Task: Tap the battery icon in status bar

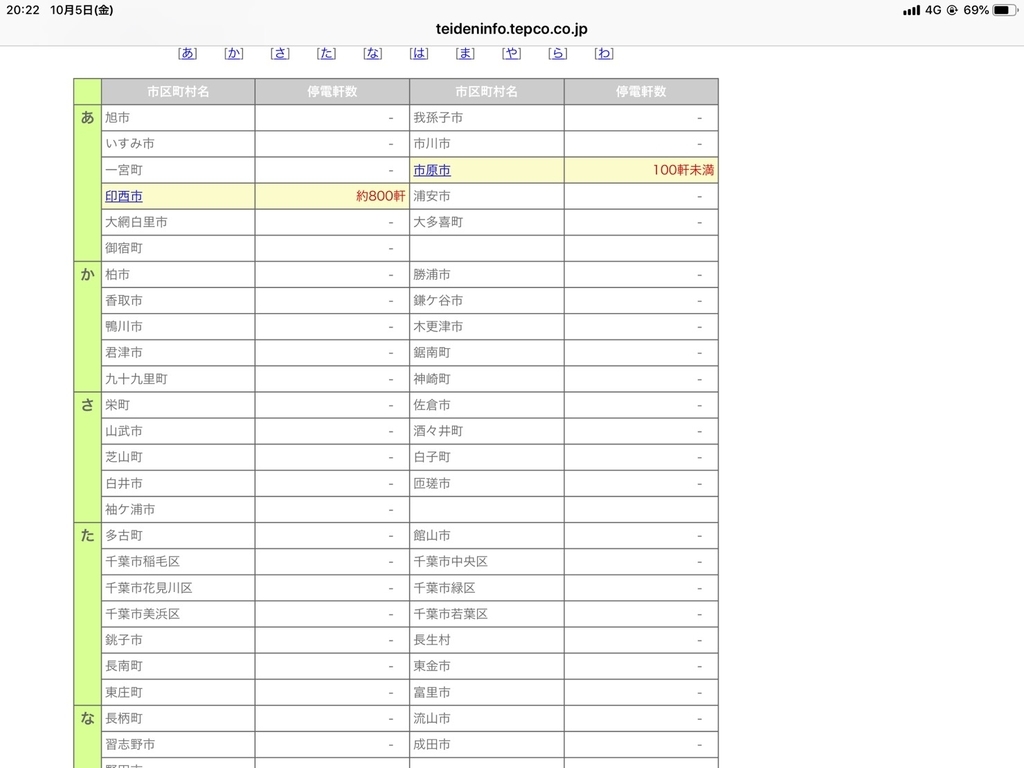Action: [1004, 10]
